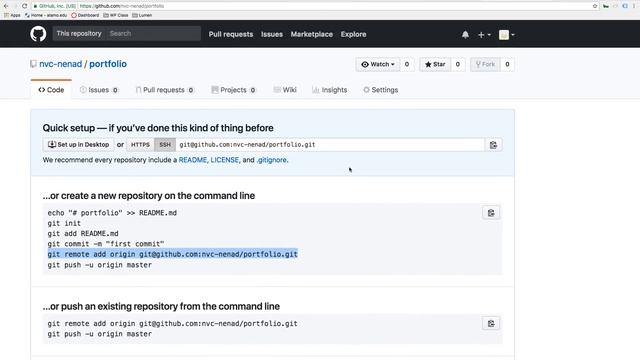Viewport: 640px width, 360px height.
Task: Click the heading ...or push an existing repository
Action: [x=161, y=307]
